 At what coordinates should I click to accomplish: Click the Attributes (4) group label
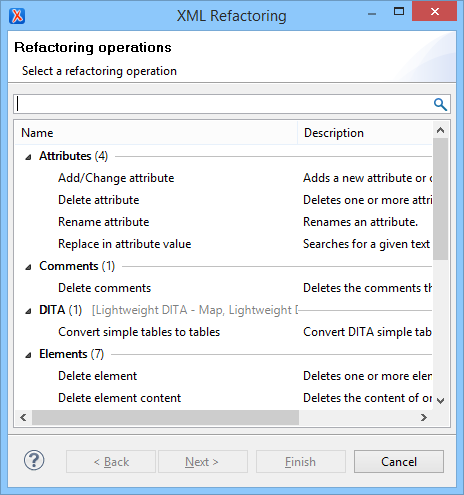pyautogui.click(x=73, y=156)
